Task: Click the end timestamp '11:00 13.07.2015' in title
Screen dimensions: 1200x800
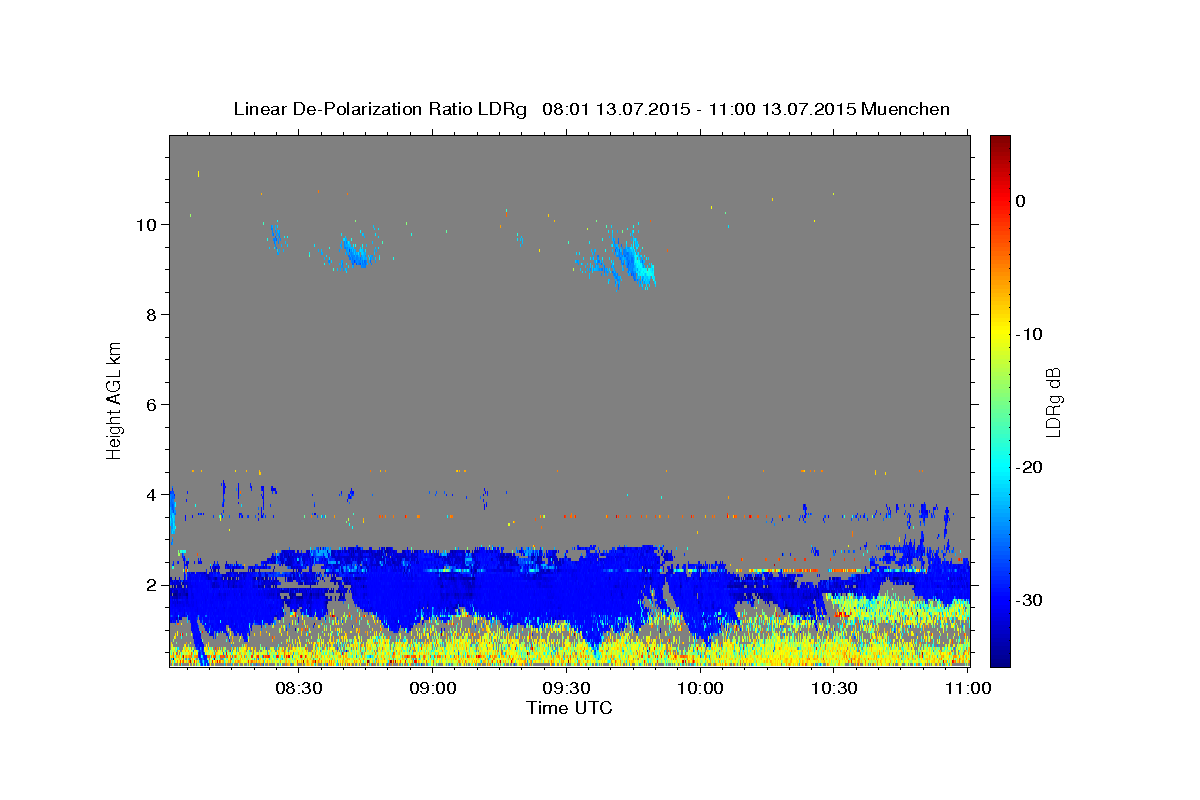Action: pyautogui.click(x=781, y=109)
